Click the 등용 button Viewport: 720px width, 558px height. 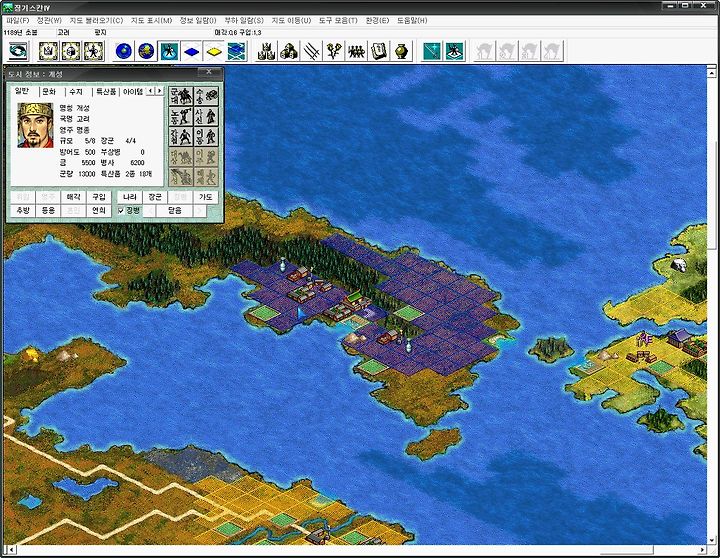point(48,210)
